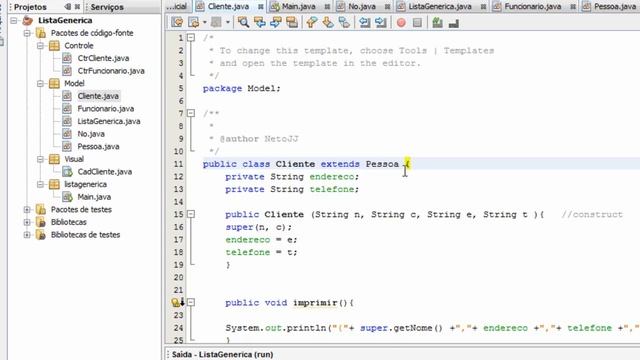Click Stop Macro Recording square icon

tap(417, 23)
